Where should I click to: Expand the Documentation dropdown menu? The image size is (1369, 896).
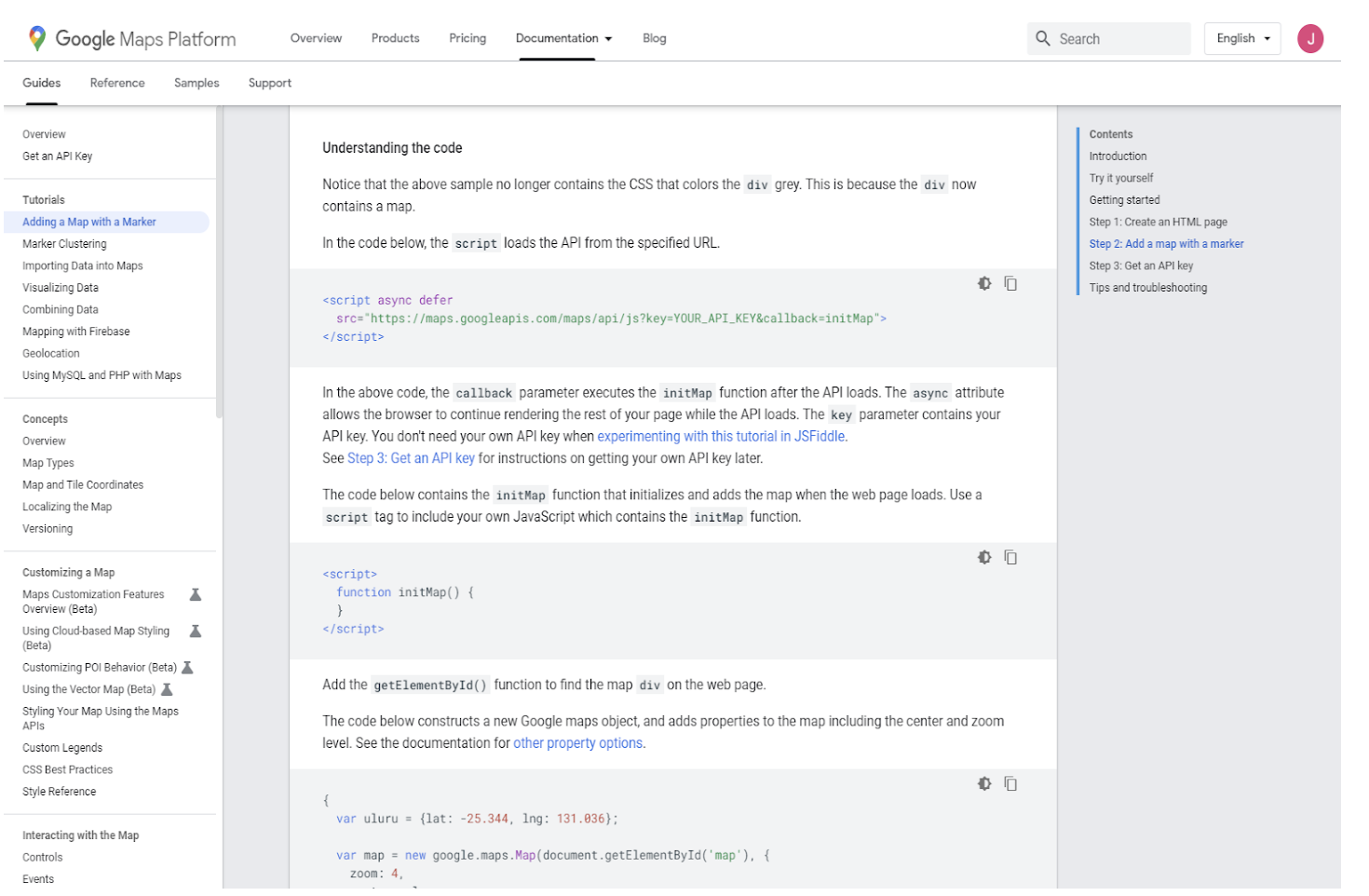tap(563, 38)
